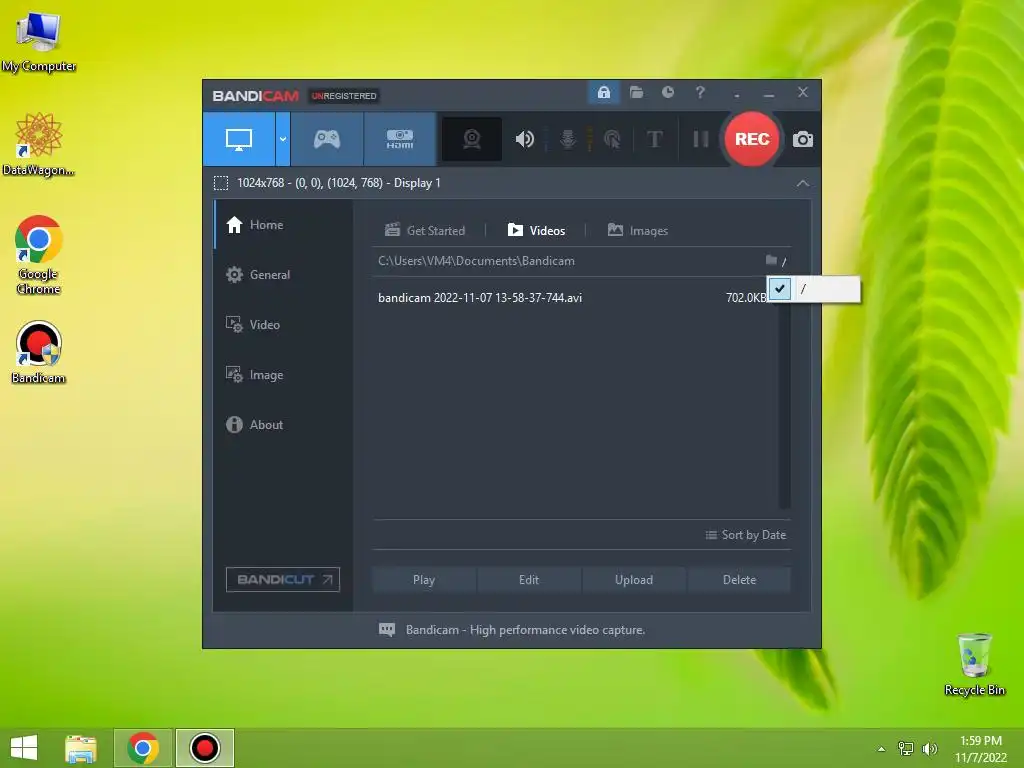The width and height of the screenshot is (1024, 768).
Task: Switch to Get Started tab
Action: [x=425, y=231]
